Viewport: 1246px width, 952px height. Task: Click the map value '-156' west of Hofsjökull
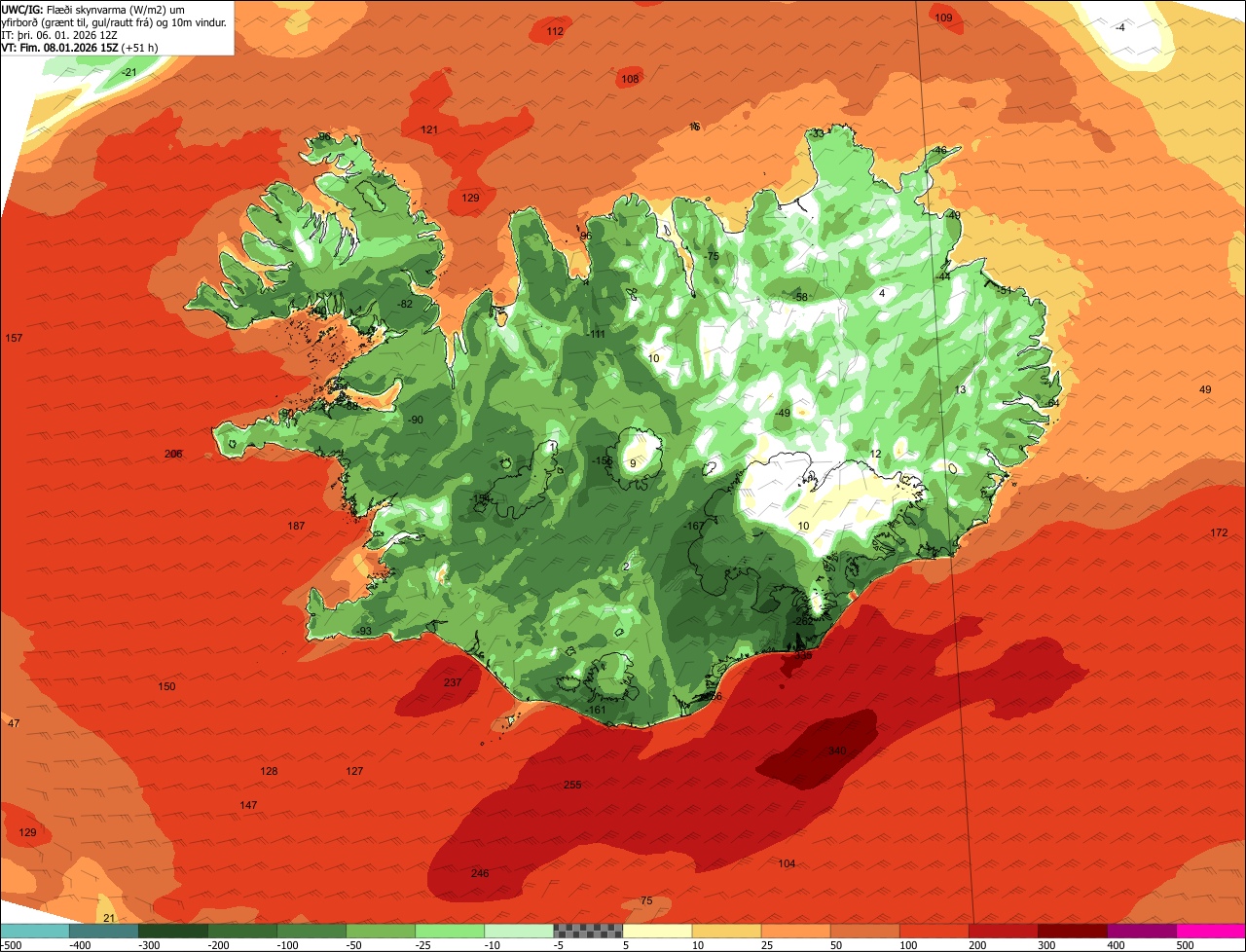[602, 460]
